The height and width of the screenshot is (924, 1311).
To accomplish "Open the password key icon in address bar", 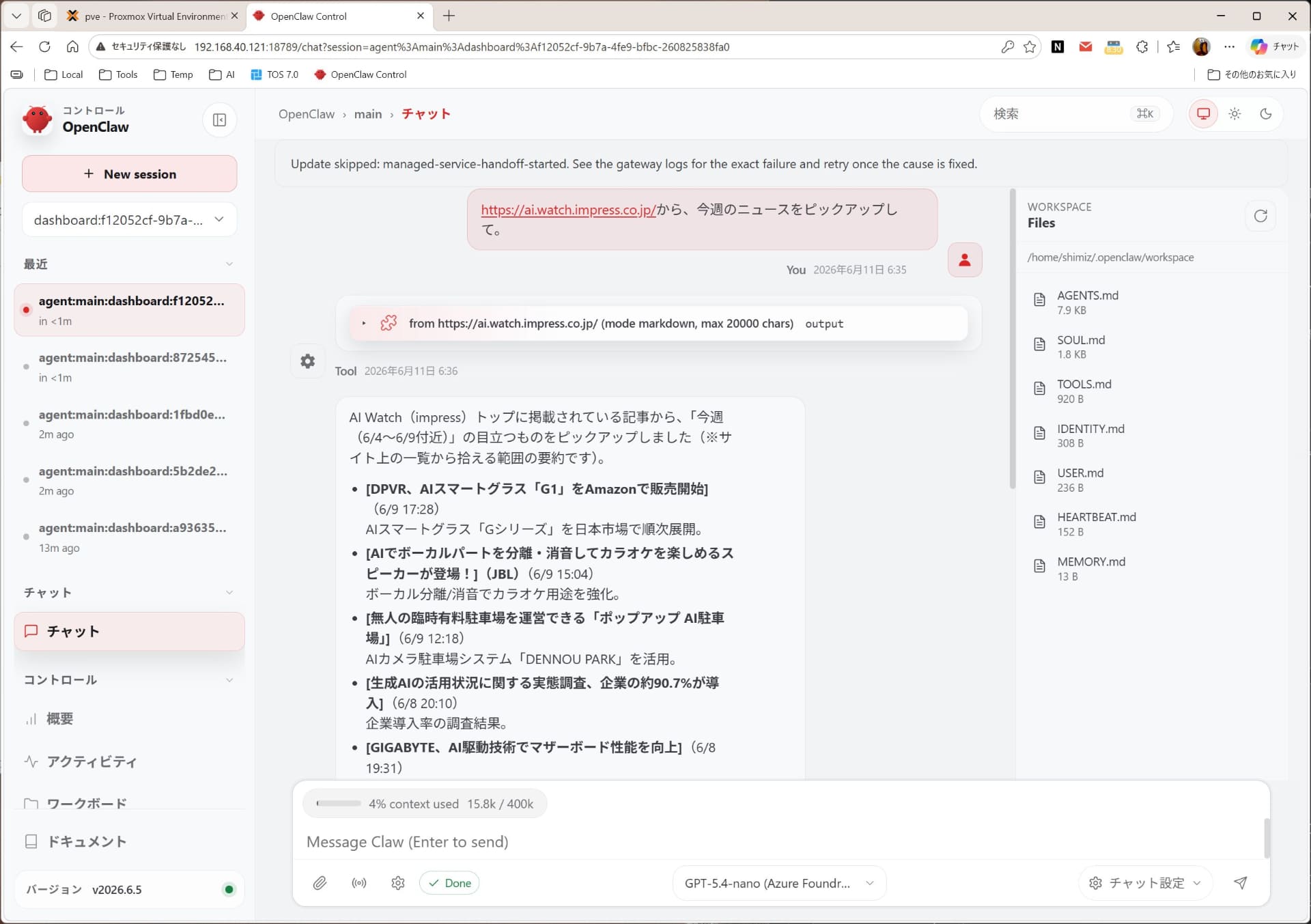I will coord(1007,46).
